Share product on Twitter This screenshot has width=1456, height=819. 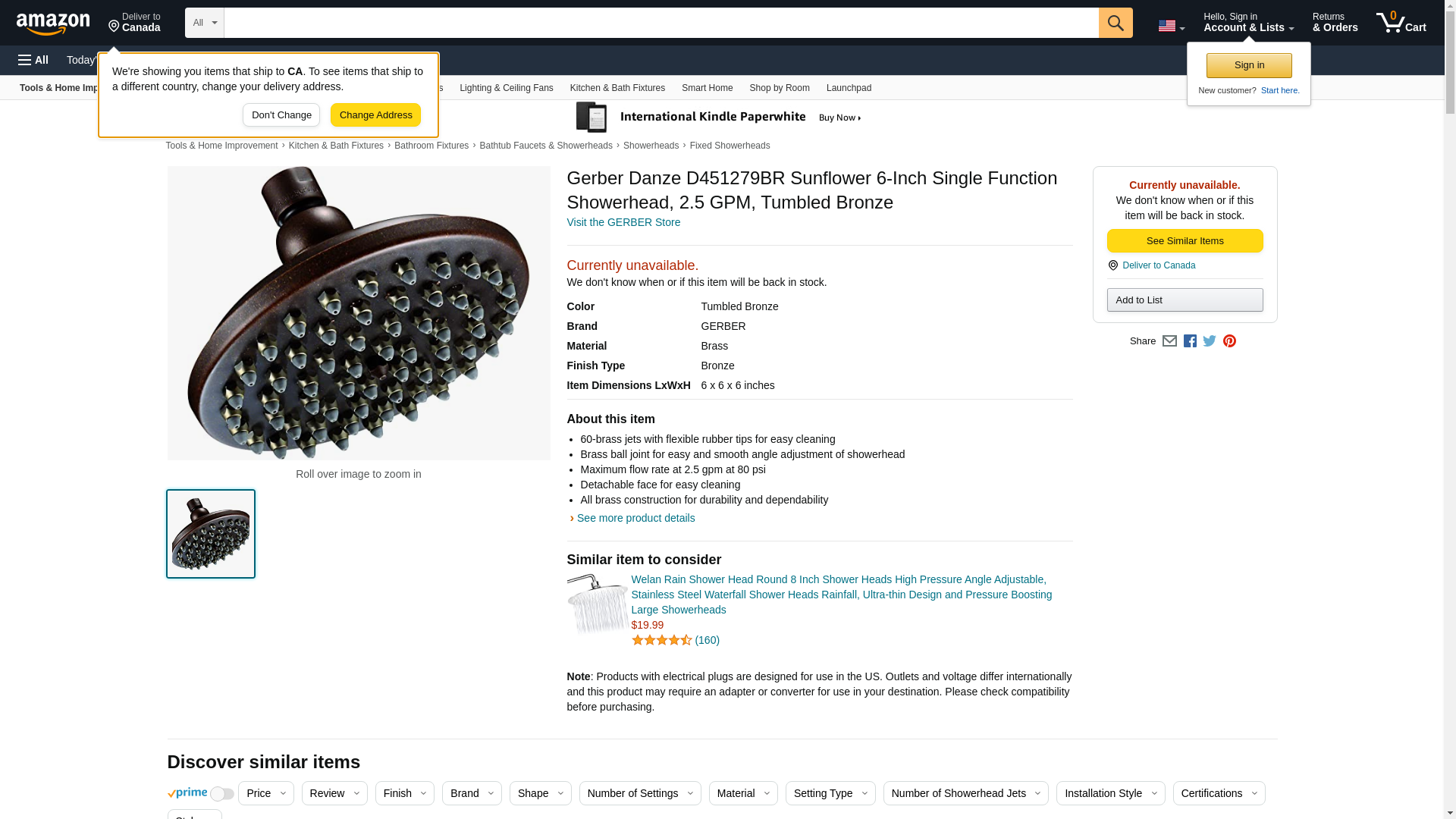click(1210, 341)
